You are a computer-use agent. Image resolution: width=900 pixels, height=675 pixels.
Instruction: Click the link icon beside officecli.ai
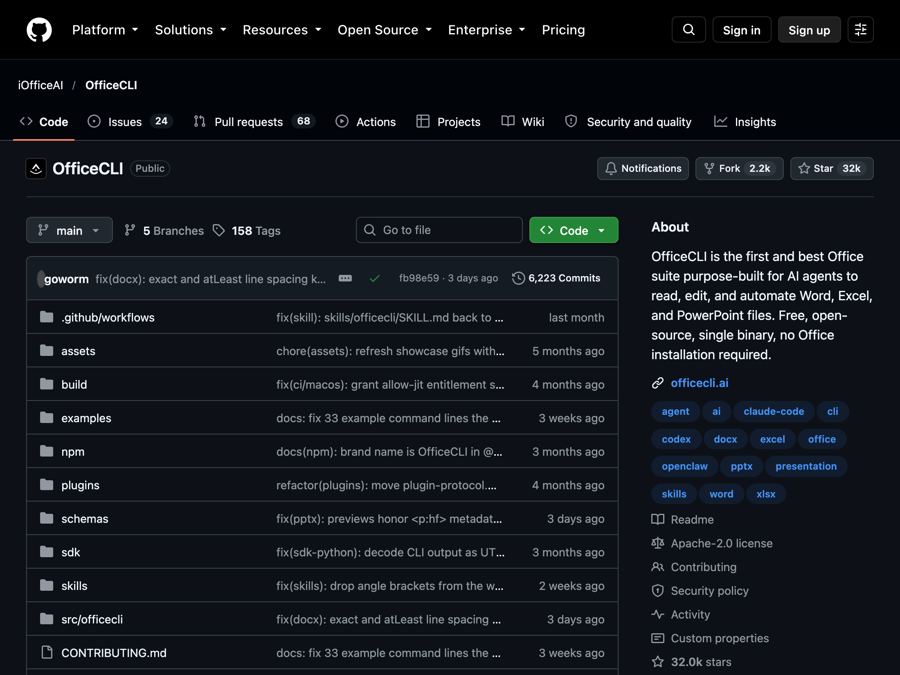pyautogui.click(x=658, y=383)
